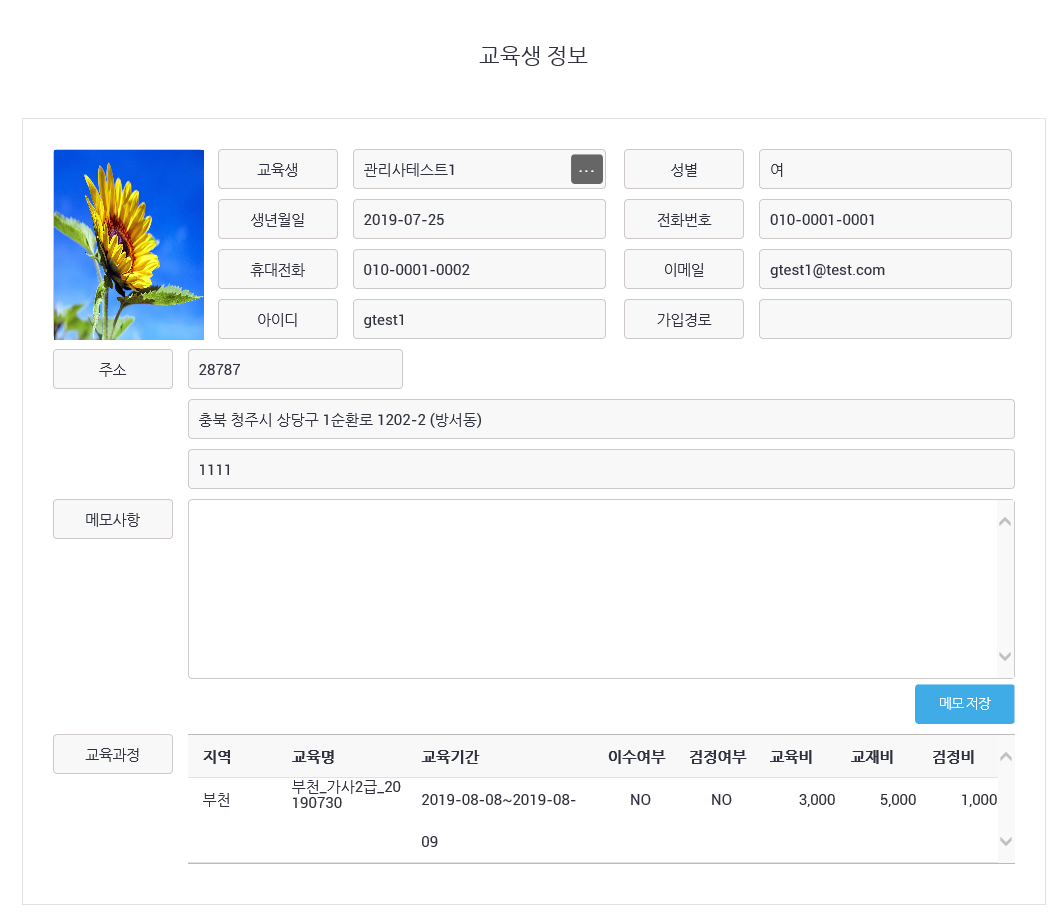Click the 교재비 column header
The height and width of the screenshot is (922, 1059).
(x=872, y=757)
